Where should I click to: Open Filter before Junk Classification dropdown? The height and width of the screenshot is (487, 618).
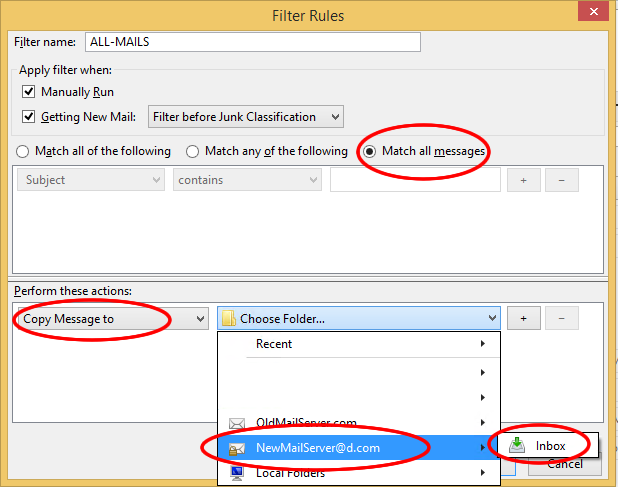246,117
